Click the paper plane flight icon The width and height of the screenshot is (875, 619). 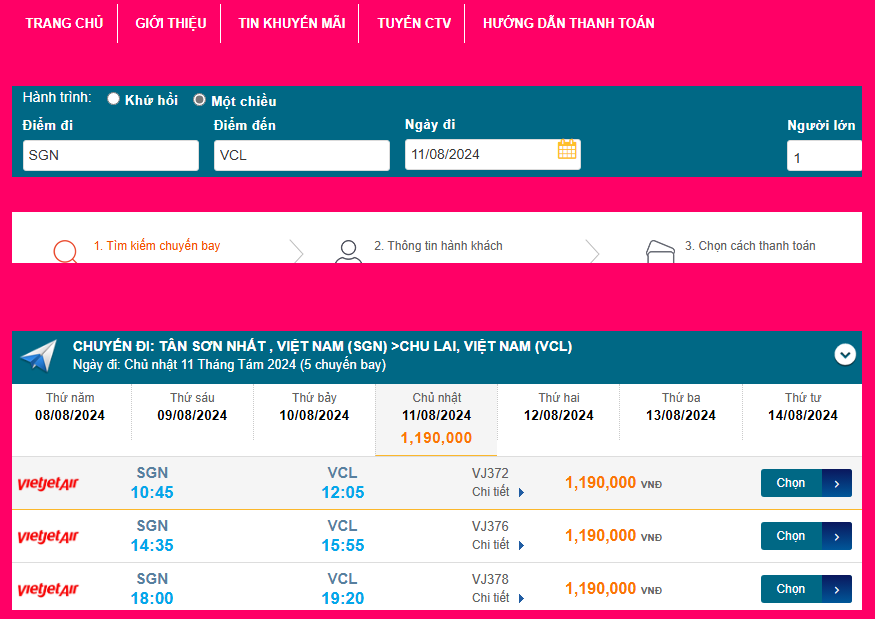click(39, 355)
